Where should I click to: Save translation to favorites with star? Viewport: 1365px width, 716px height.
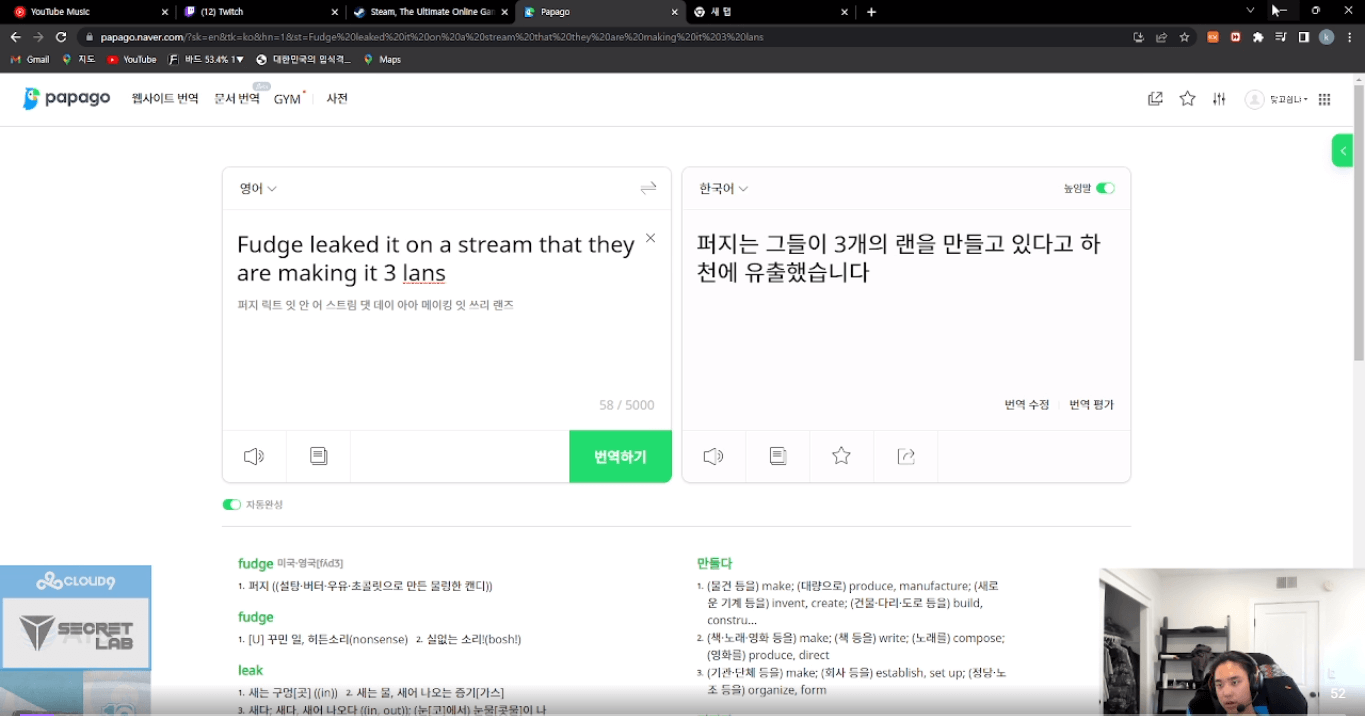[841, 456]
